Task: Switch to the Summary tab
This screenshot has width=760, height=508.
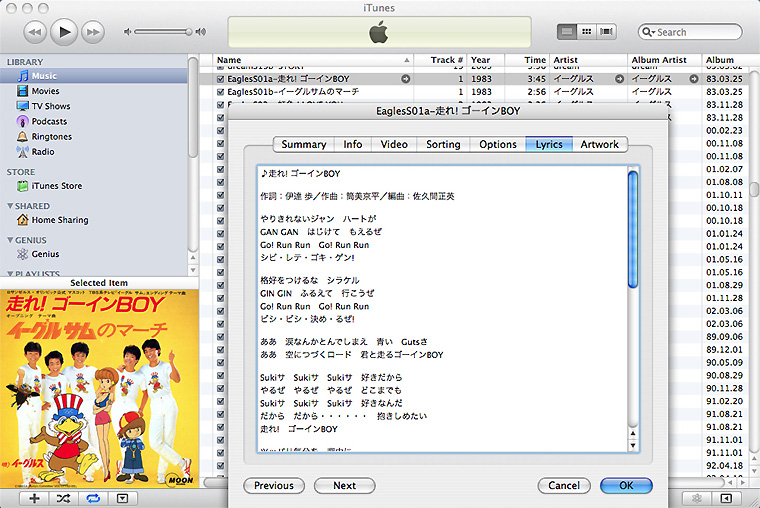Action: pyautogui.click(x=304, y=144)
